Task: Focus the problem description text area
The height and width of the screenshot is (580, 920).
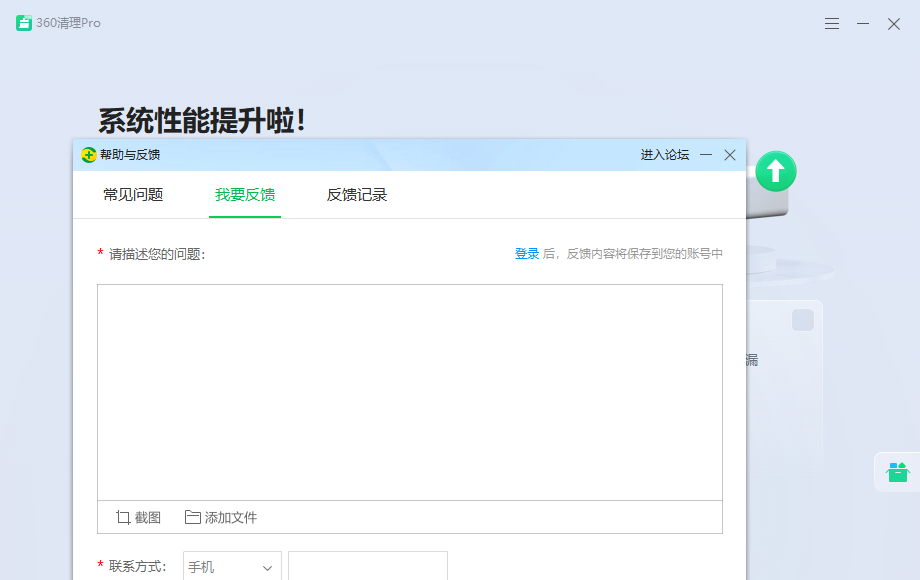Action: coord(409,392)
